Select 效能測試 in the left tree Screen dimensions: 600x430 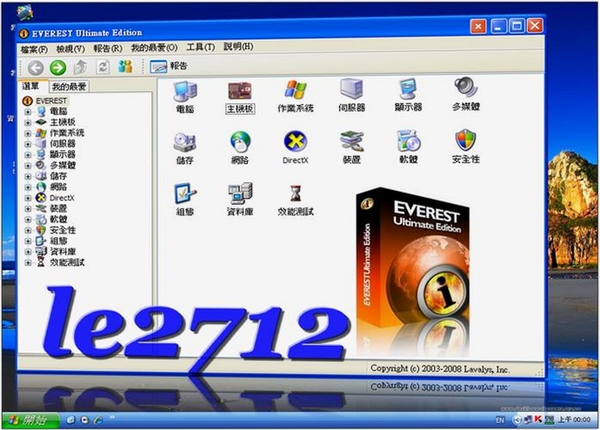(67, 262)
